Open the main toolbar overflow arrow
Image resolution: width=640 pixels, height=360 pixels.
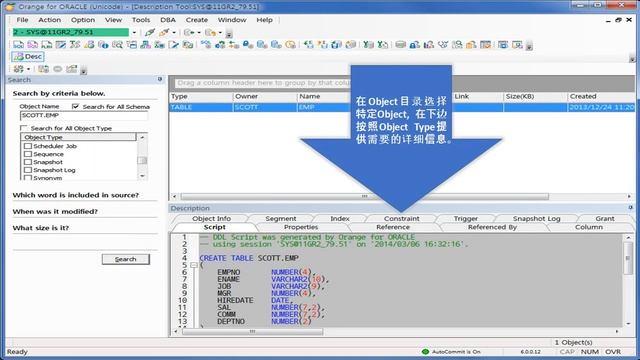pyautogui.click(x=529, y=46)
